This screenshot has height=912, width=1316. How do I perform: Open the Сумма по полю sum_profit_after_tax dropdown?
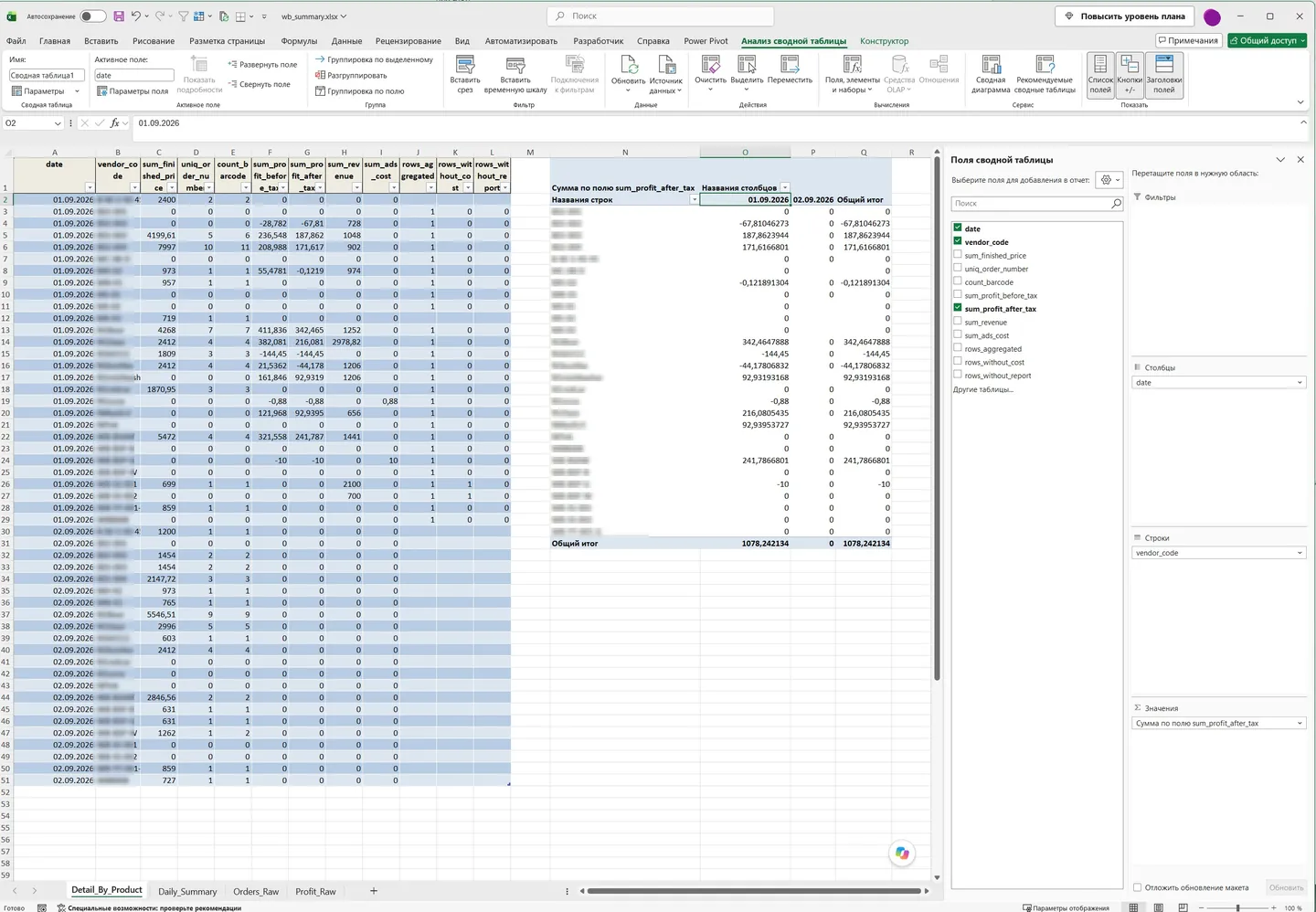pos(1300,723)
